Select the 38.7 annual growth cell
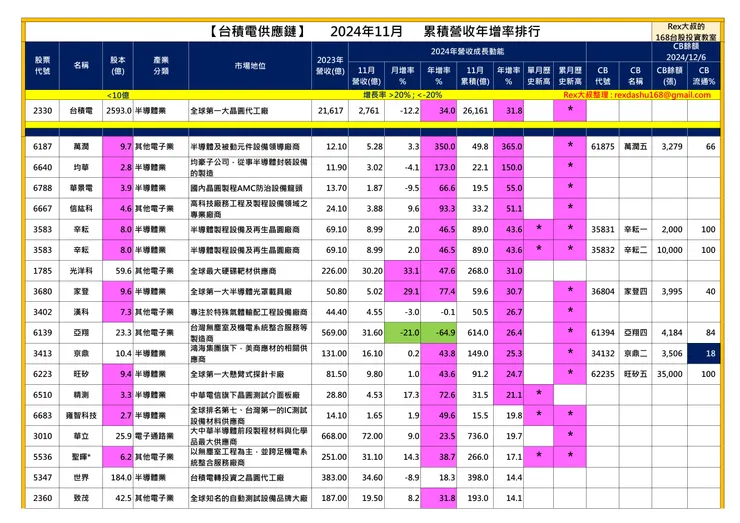This screenshot has width=740, height=523. [439, 457]
